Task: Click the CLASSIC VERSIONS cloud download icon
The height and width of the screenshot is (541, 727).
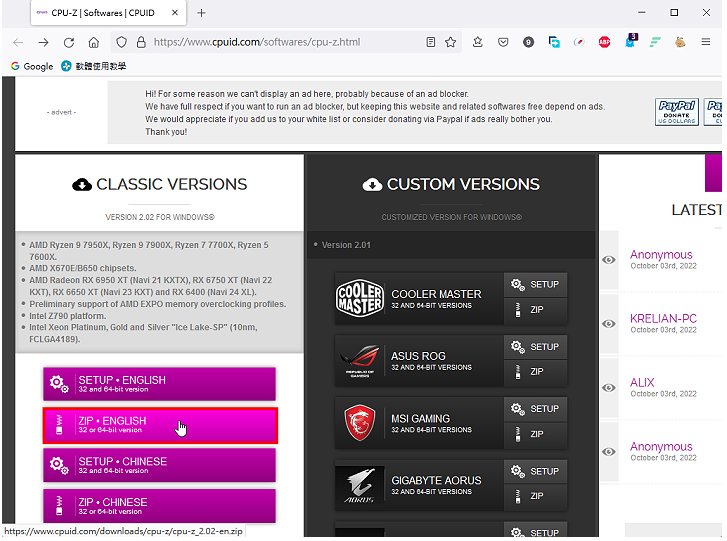Action: pos(82,185)
